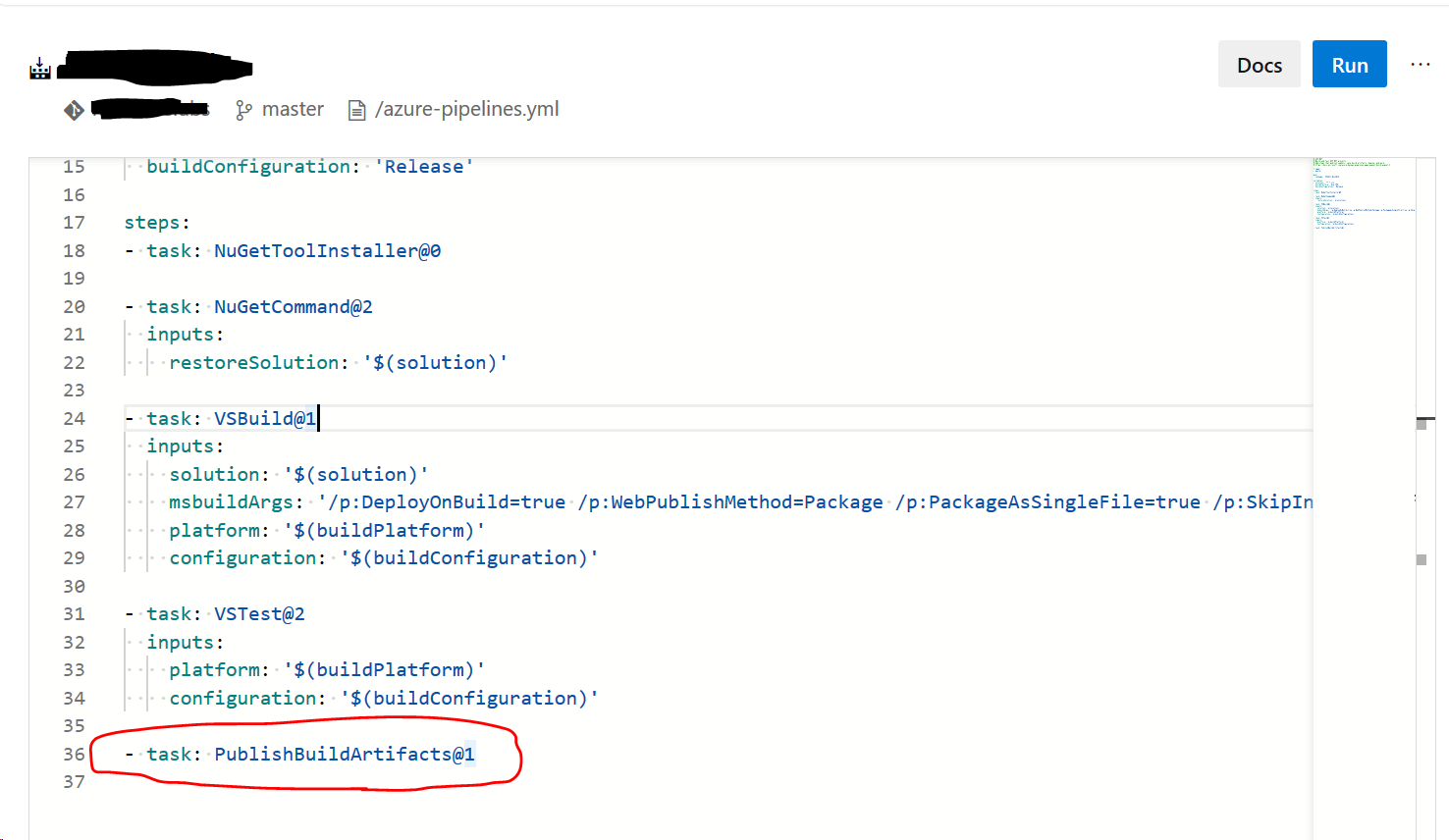Click the msbuildArgs line text
Image resolution: width=1449 pixels, height=840 pixels.
tap(740, 502)
